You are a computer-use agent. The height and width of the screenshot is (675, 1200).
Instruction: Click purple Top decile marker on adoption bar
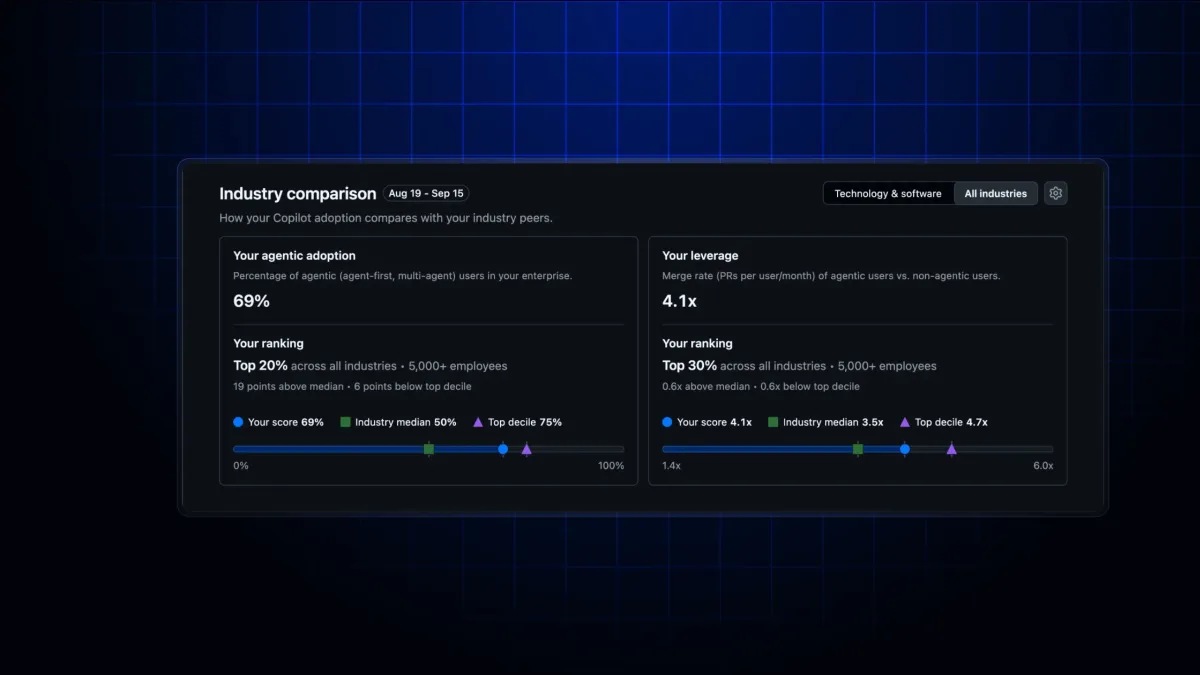click(526, 449)
